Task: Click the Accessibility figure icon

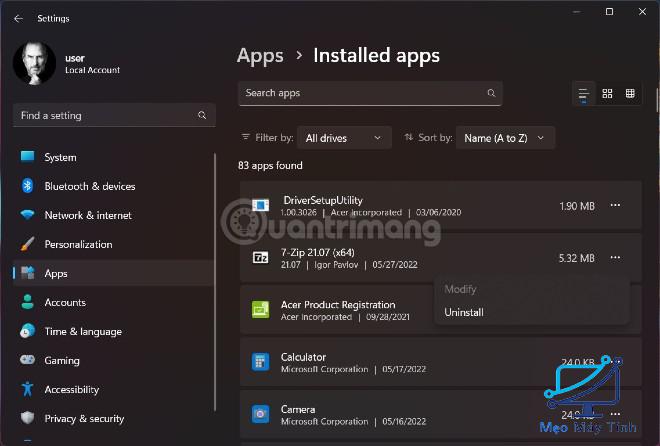Action: pyautogui.click(x=27, y=389)
